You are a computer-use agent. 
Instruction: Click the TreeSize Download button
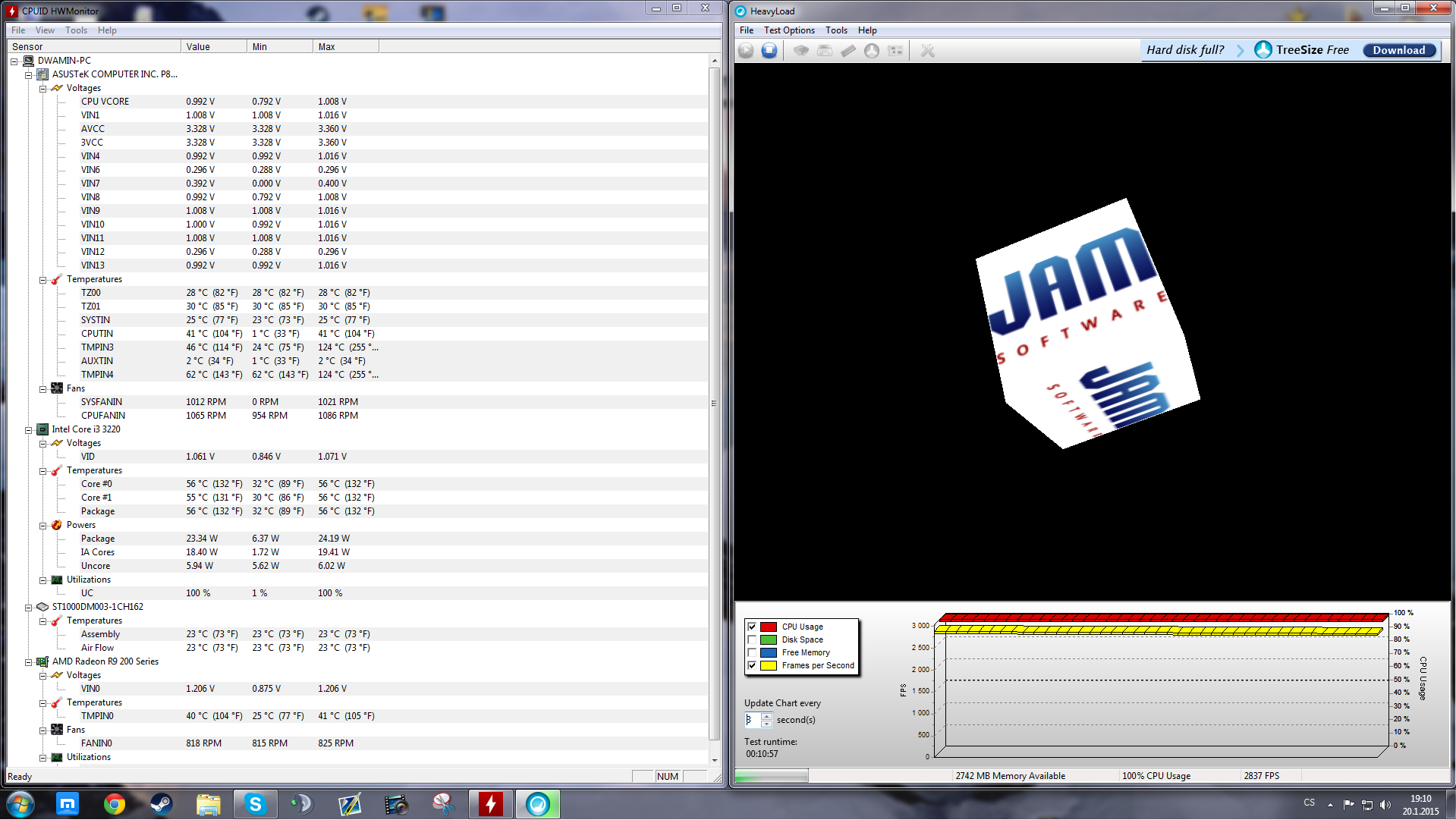[1399, 50]
